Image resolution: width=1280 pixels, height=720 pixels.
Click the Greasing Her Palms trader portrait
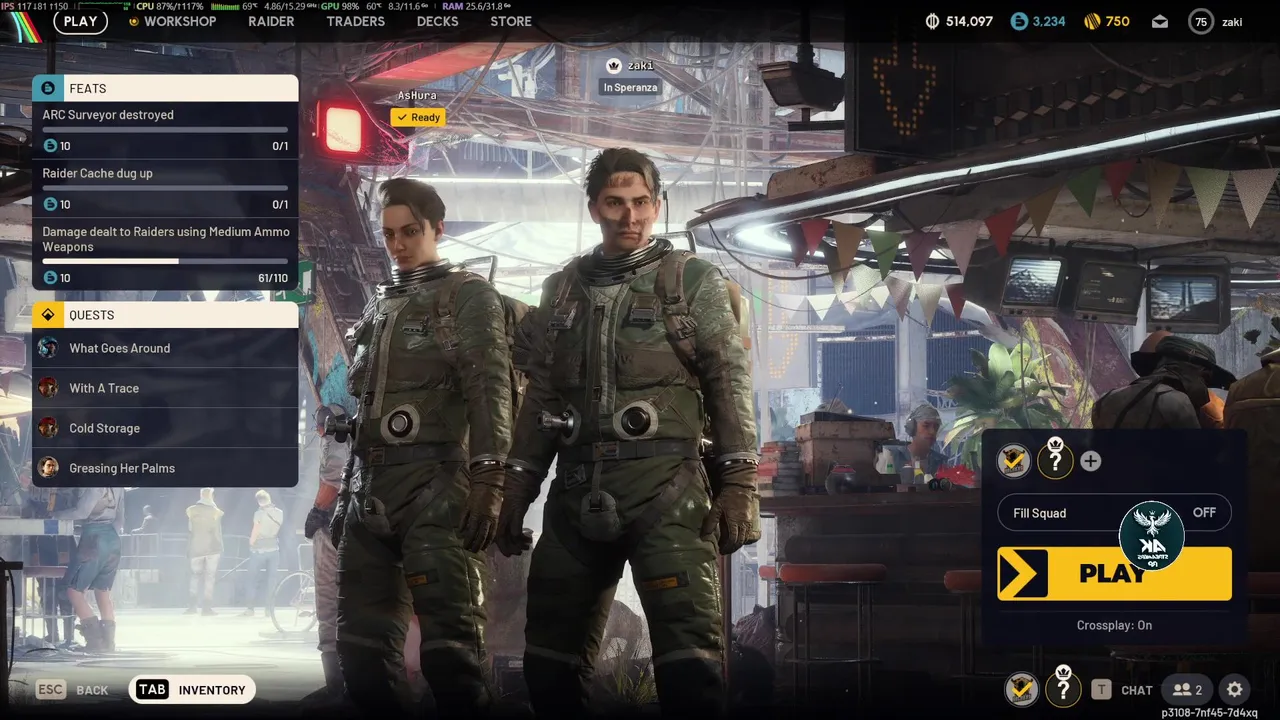coord(48,468)
